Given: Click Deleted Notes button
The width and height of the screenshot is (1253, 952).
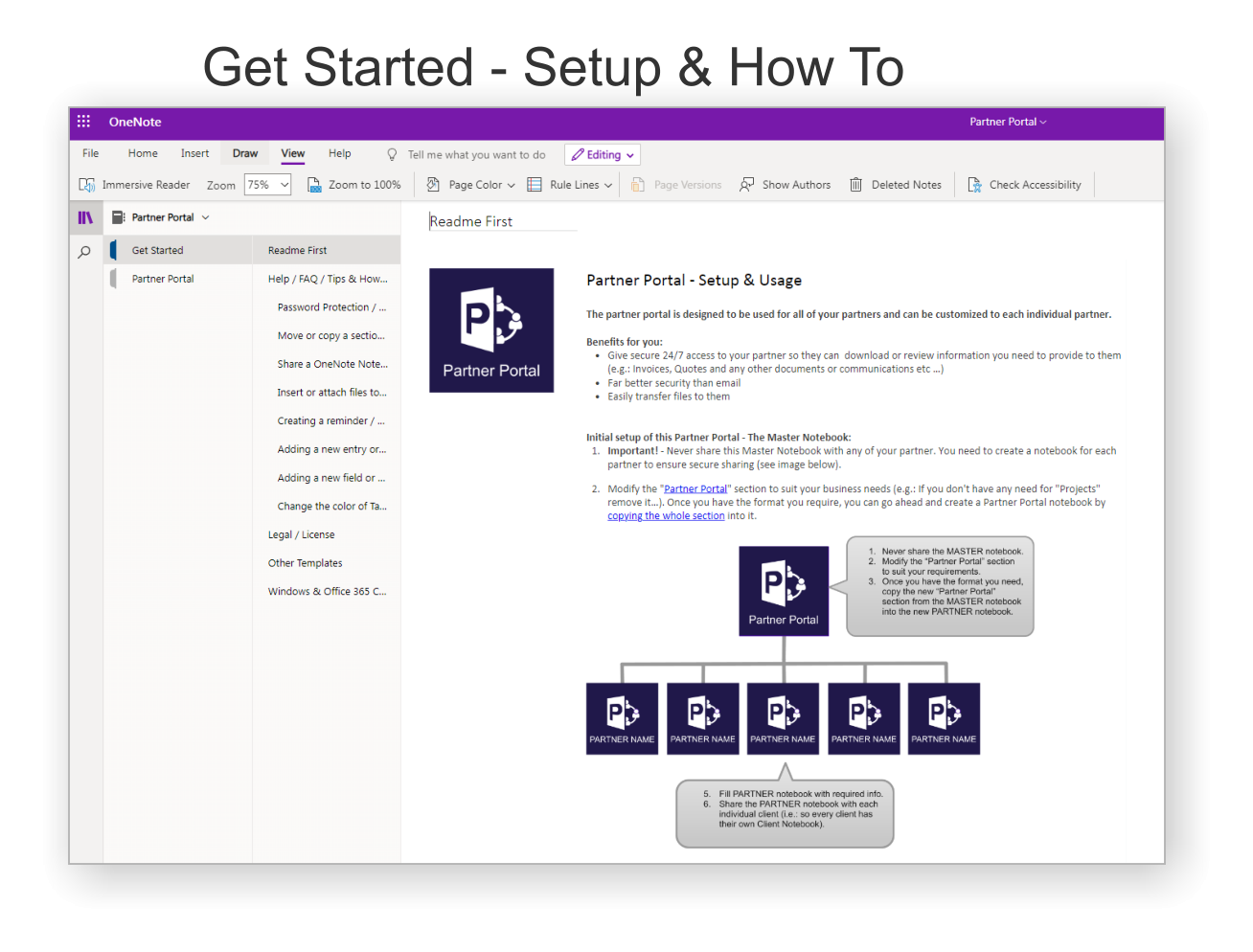Looking at the screenshot, I should (896, 185).
